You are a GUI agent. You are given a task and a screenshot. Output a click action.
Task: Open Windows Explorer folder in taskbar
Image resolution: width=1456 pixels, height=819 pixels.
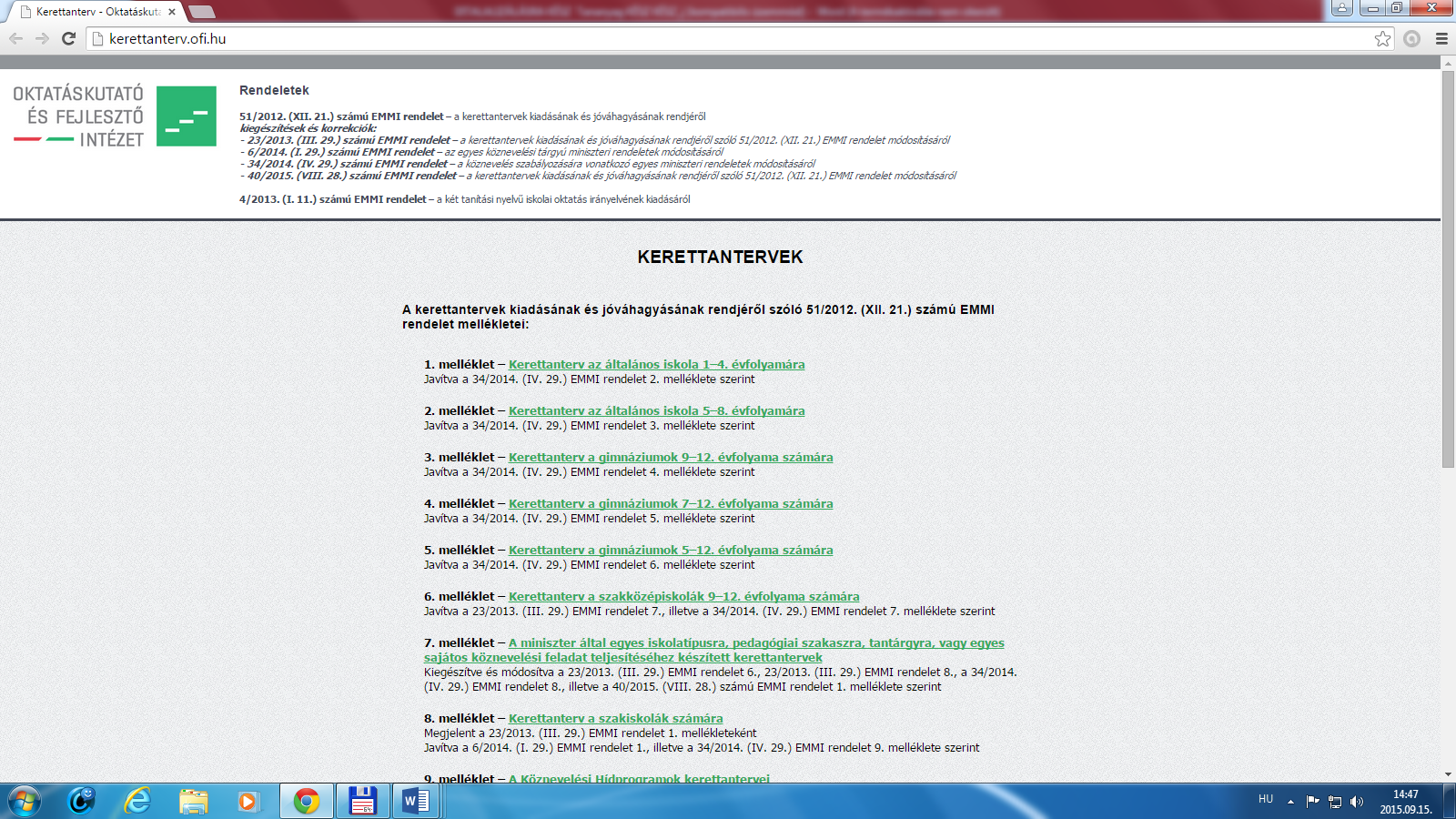[193, 801]
